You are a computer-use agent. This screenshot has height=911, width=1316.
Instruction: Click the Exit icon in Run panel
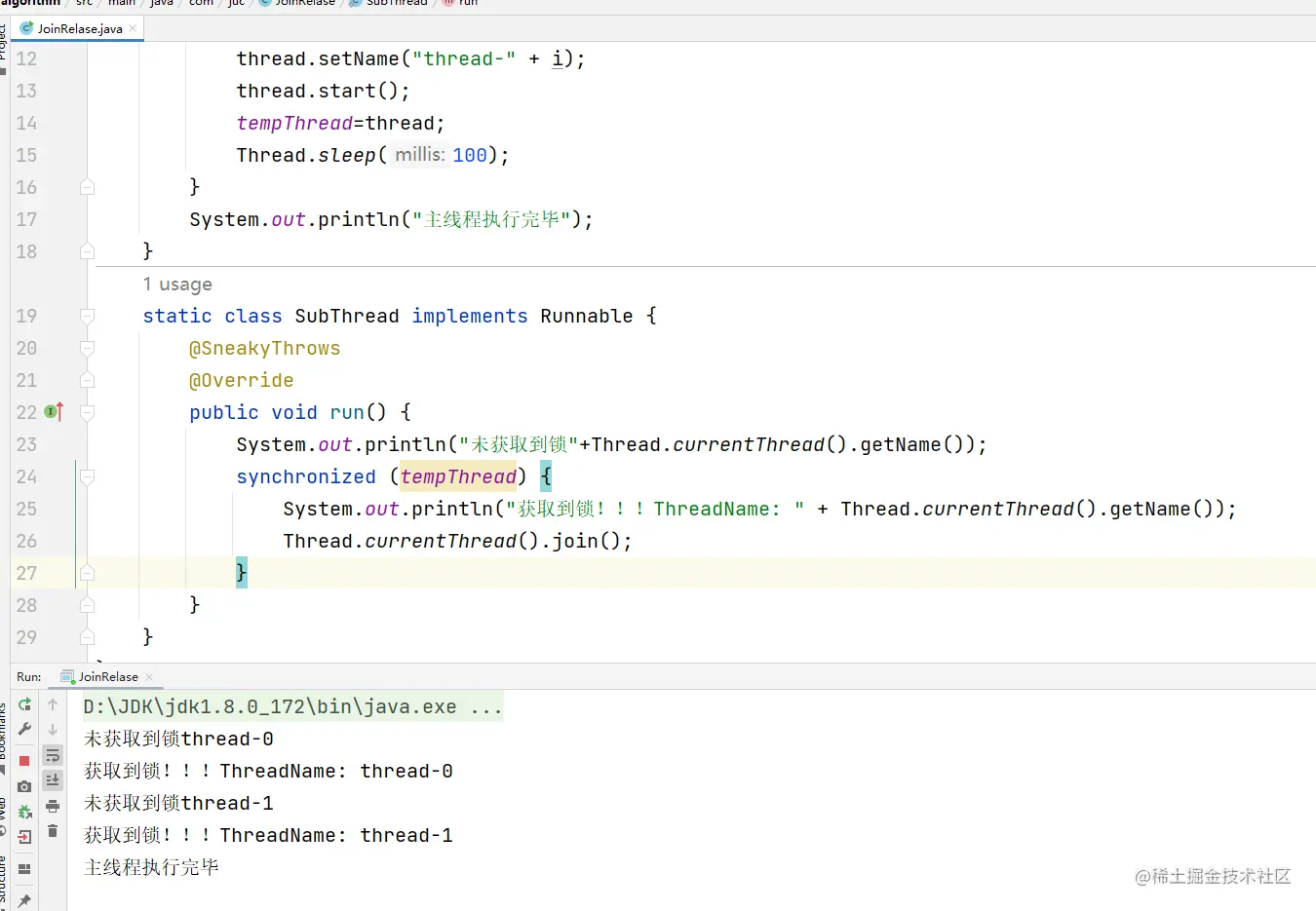24,837
